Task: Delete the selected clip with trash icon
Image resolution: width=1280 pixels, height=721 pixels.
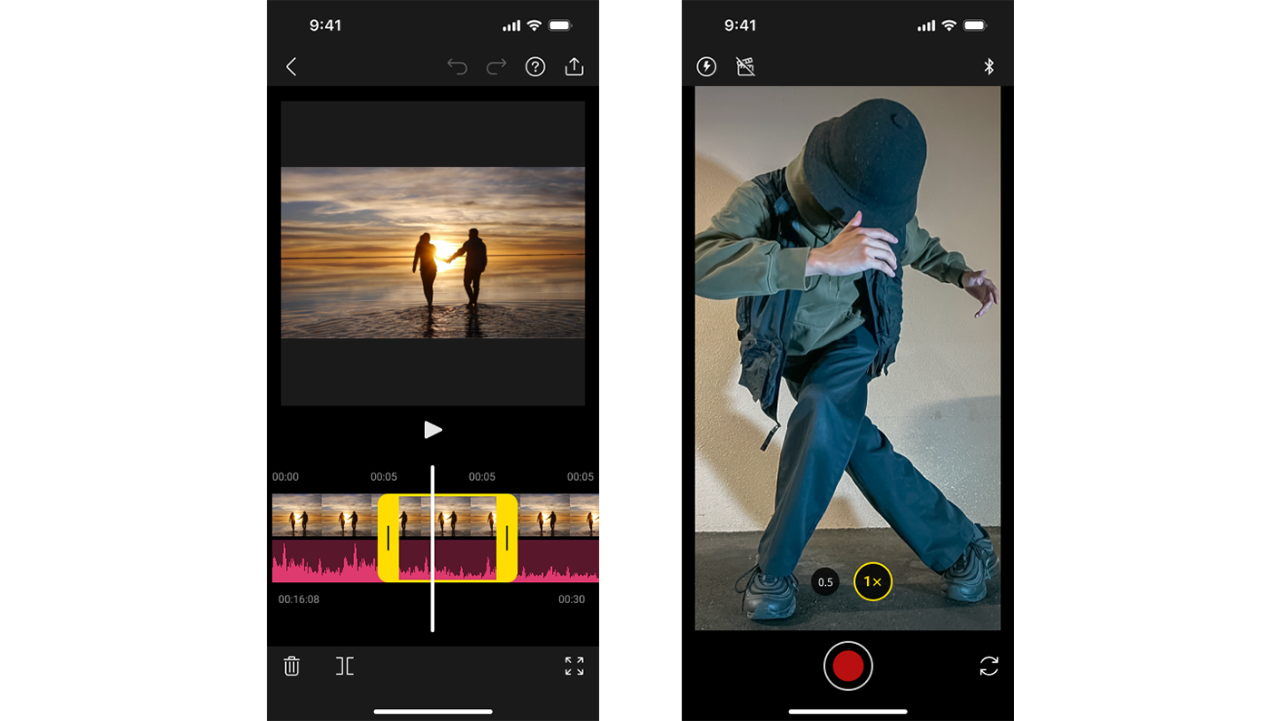Action: tap(292, 666)
